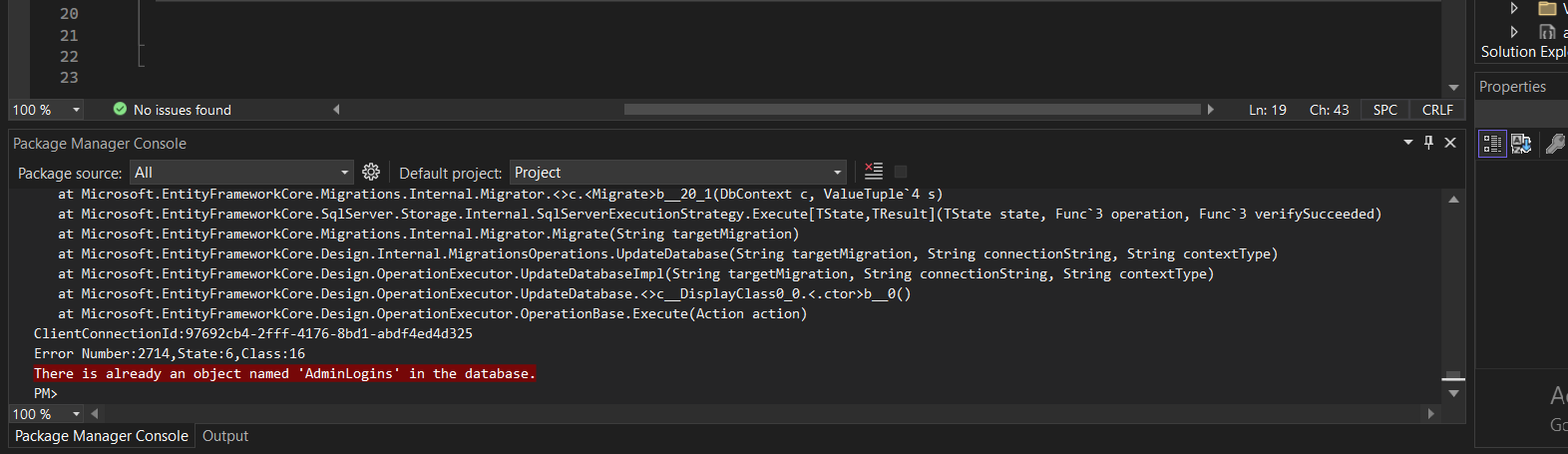Click the disabled stop command button
The width and height of the screenshot is (1568, 454).
click(x=901, y=172)
